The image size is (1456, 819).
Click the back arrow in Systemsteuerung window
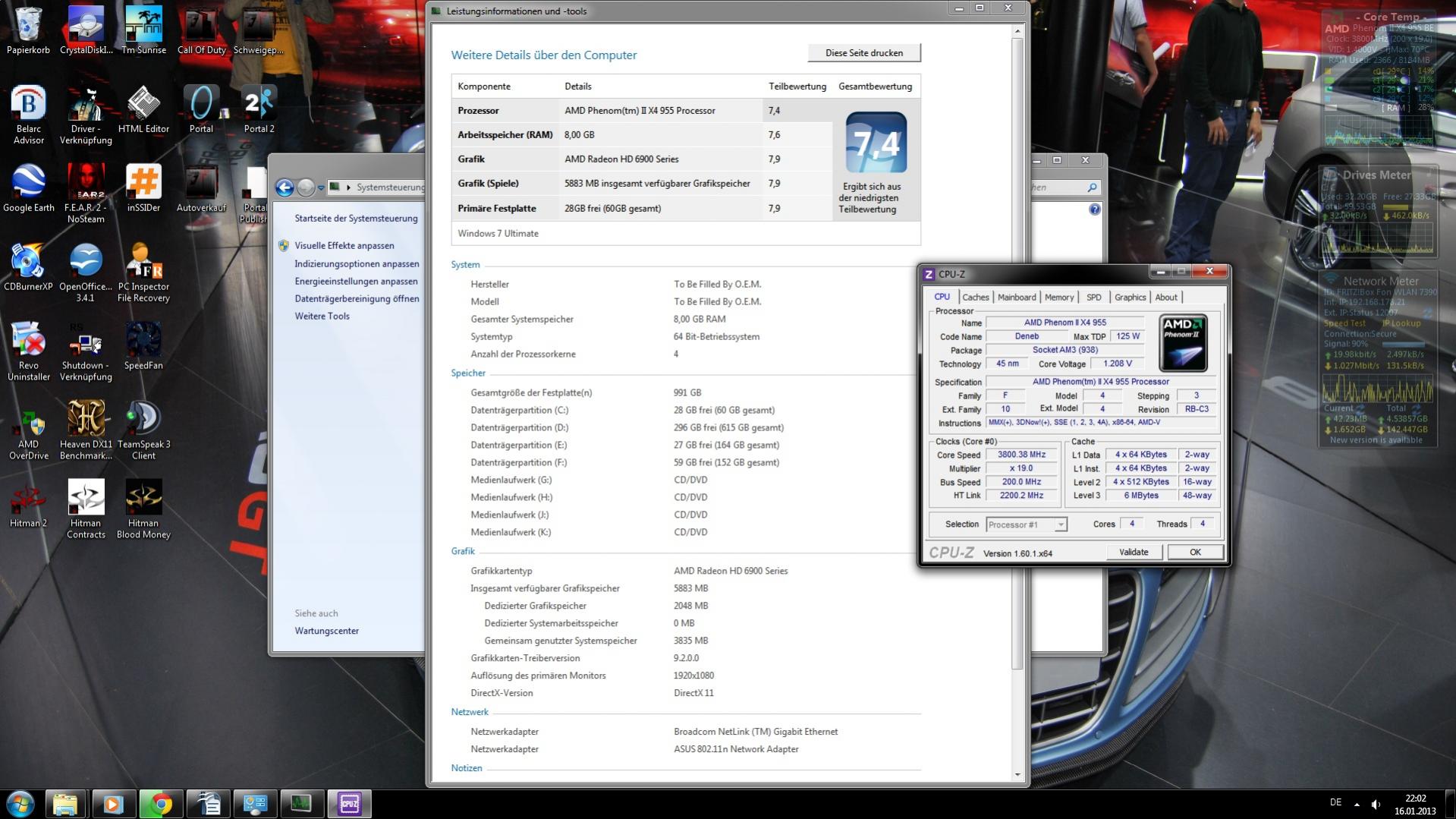(x=285, y=187)
